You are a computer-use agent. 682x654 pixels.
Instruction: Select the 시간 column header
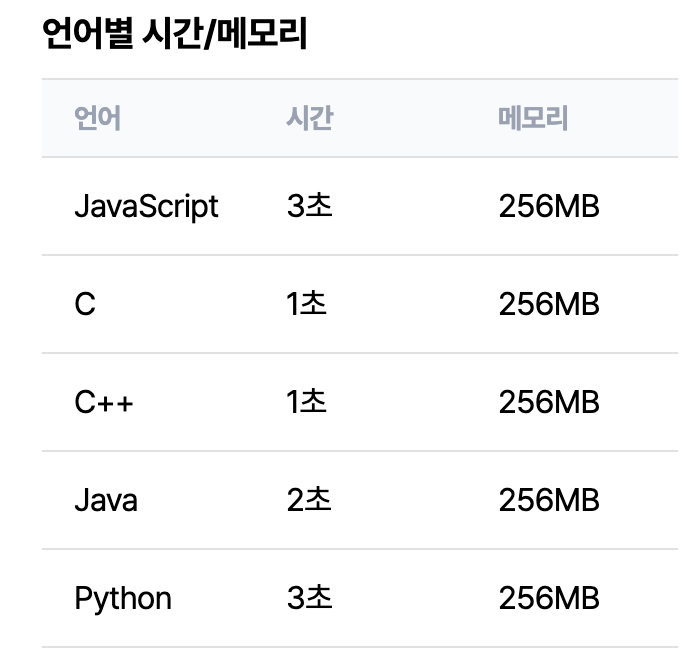click(310, 118)
